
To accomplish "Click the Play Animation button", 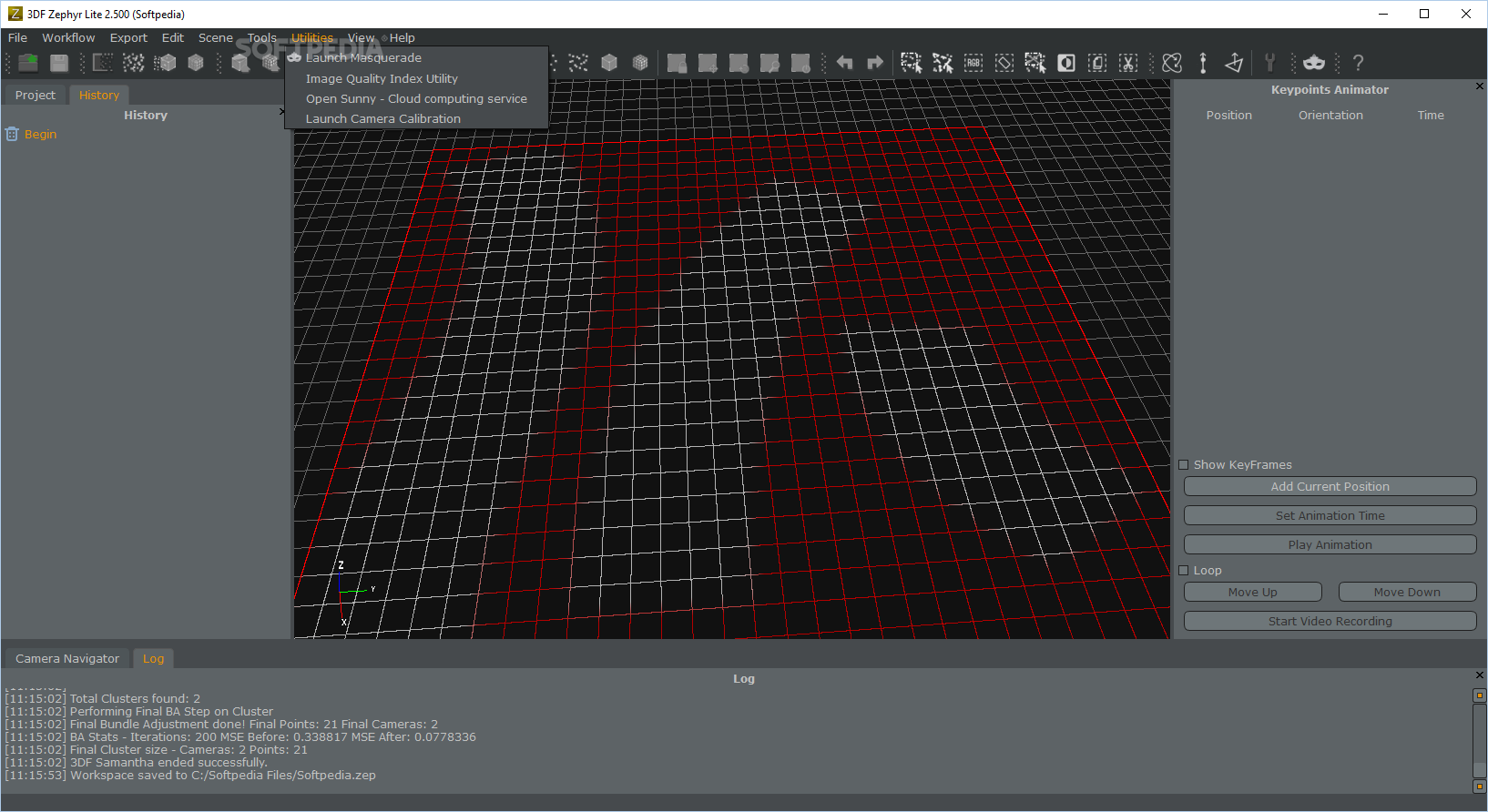I will click(1330, 545).
